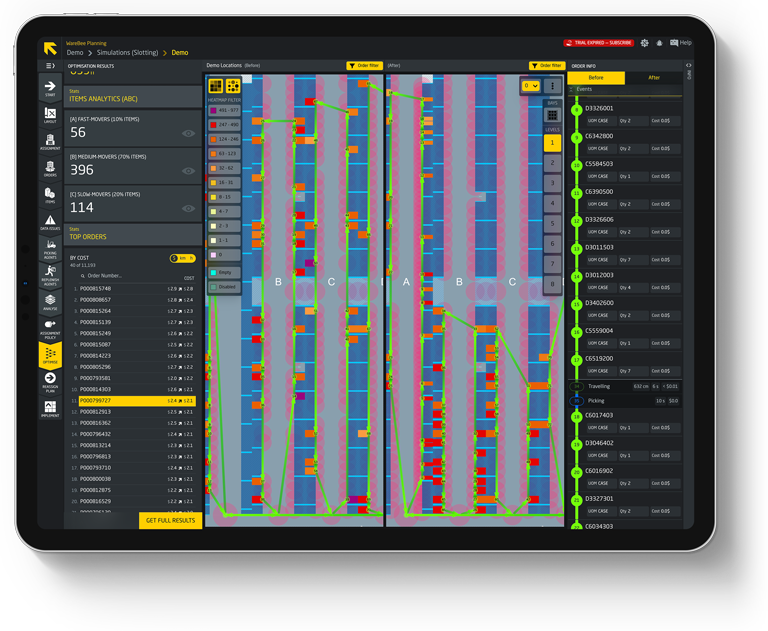This screenshot has width=768, height=631.
Task: Click the Help link
Action: [686, 43]
